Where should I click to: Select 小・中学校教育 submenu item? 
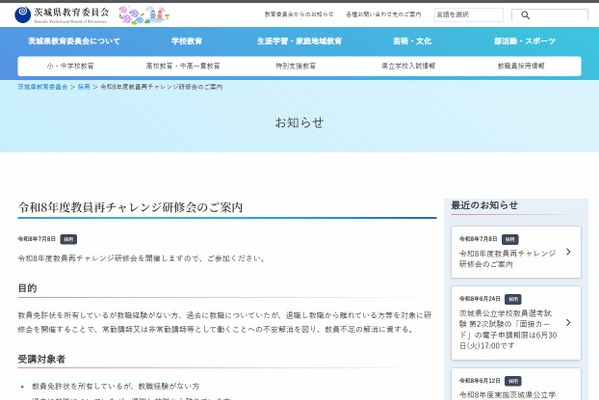[70, 66]
